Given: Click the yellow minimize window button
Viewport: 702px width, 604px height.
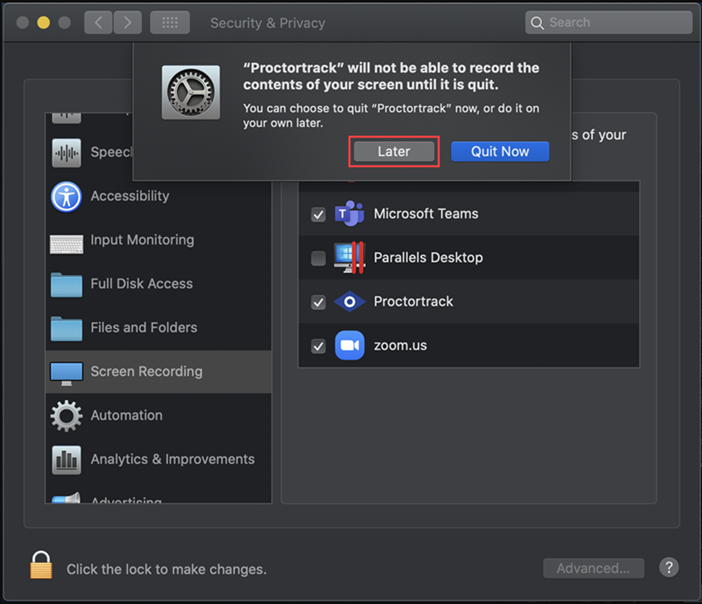Looking at the screenshot, I should point(43,22).
